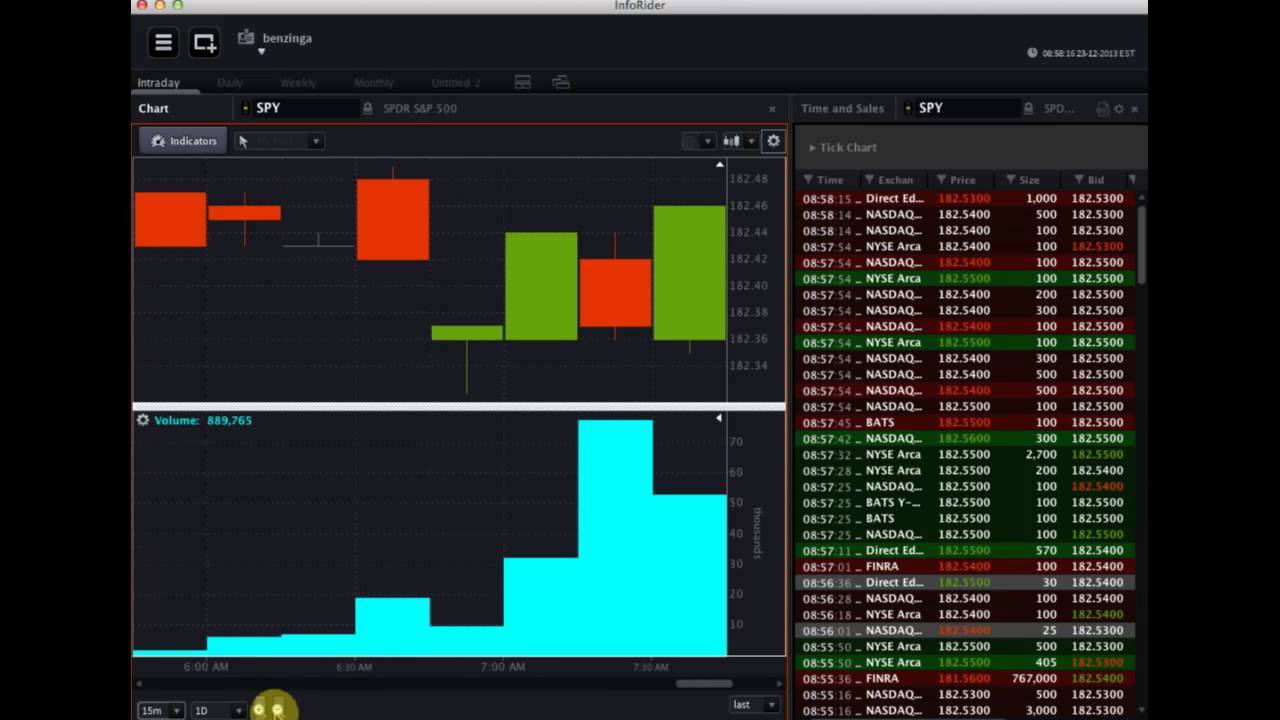Close the Chart panel
The height and width of the screenshot is (720, 1280).
(x=772, y=109)
